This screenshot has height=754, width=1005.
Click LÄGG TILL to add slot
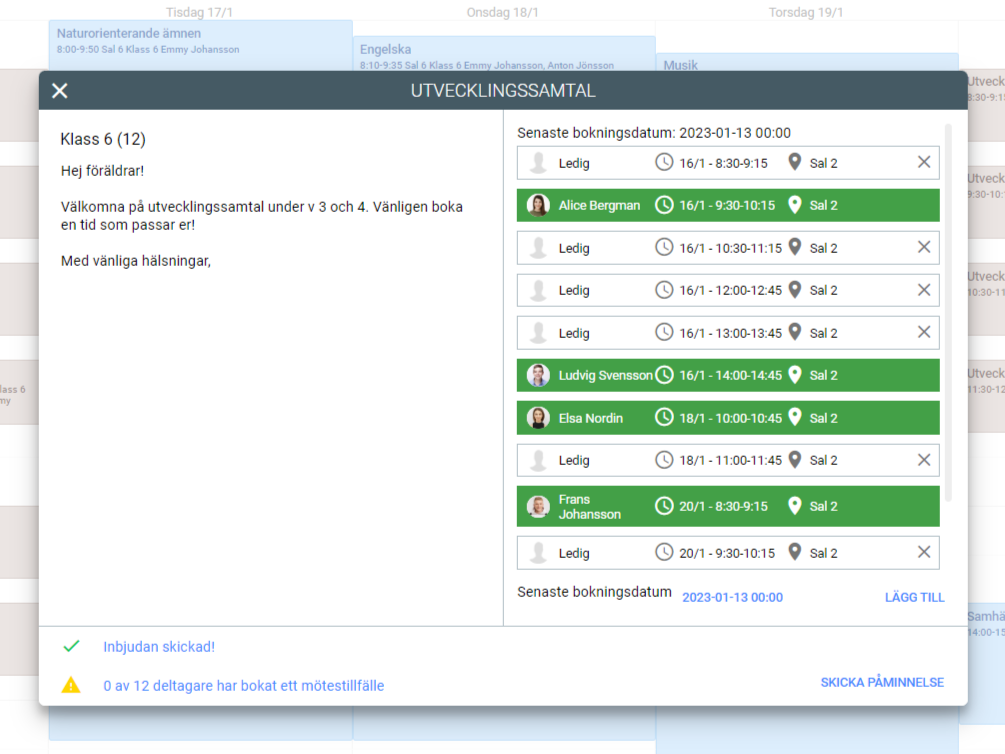point(914,597)
